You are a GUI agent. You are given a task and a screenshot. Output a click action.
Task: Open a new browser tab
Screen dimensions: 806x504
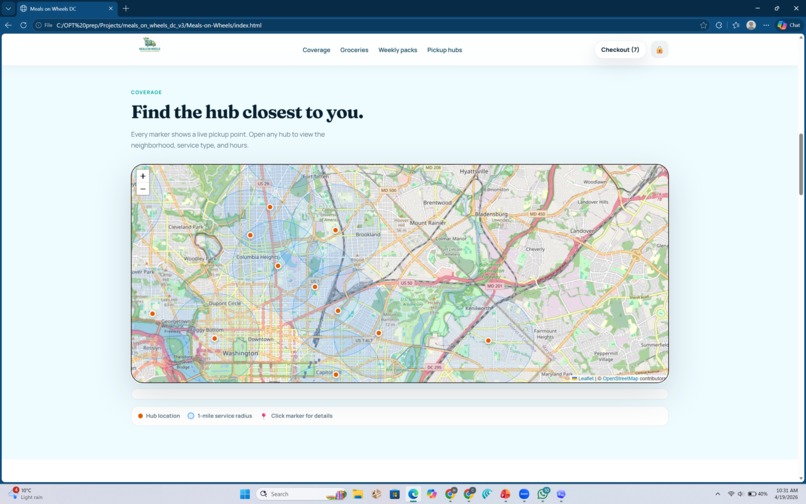click(x=126, y=8)
